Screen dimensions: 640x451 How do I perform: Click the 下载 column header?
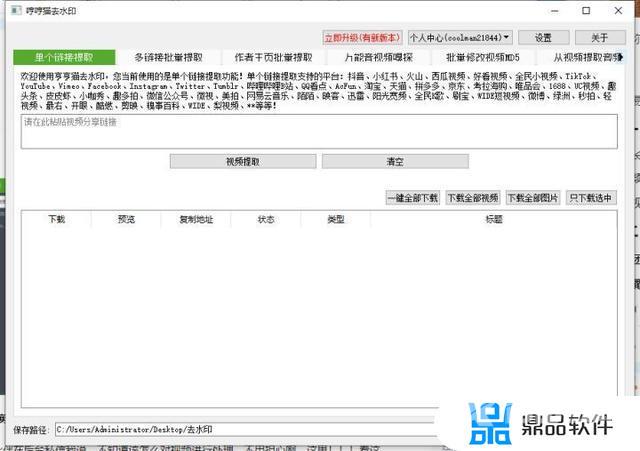coord(57,219)
